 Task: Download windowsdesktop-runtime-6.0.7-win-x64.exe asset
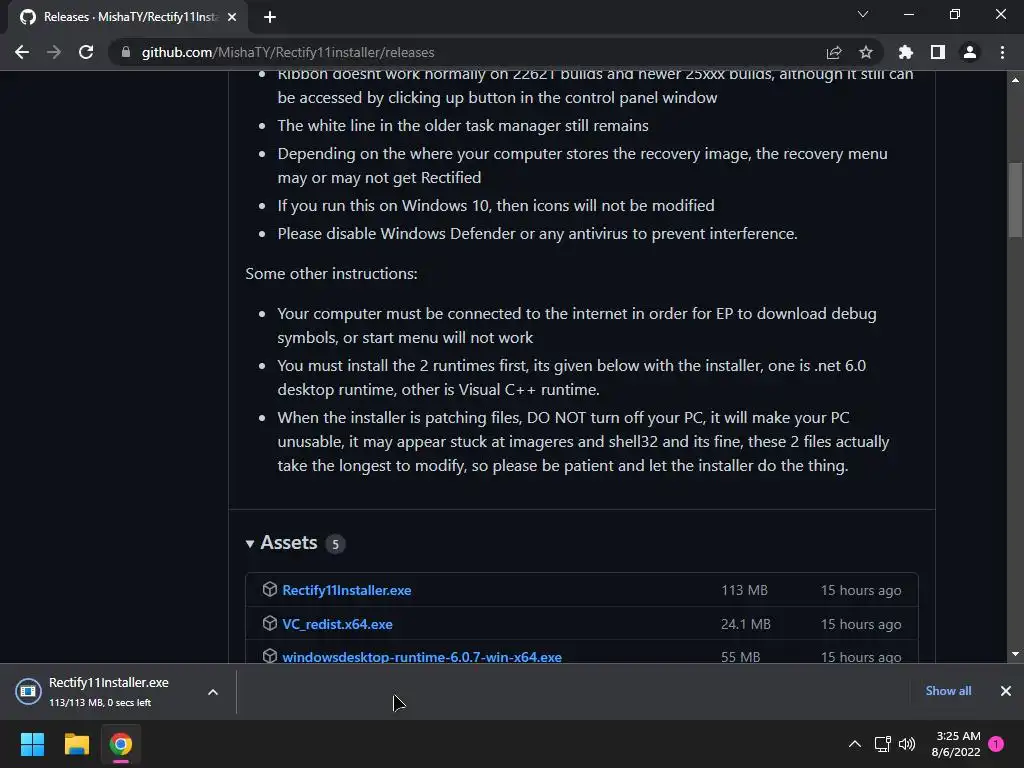[x=422, y=657]
